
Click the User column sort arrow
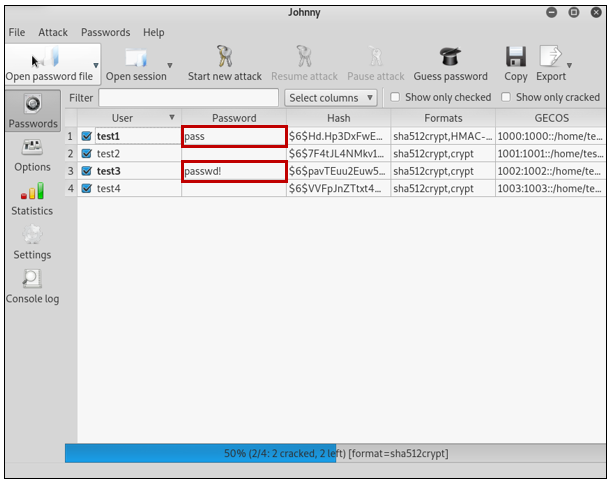point(172,118)
